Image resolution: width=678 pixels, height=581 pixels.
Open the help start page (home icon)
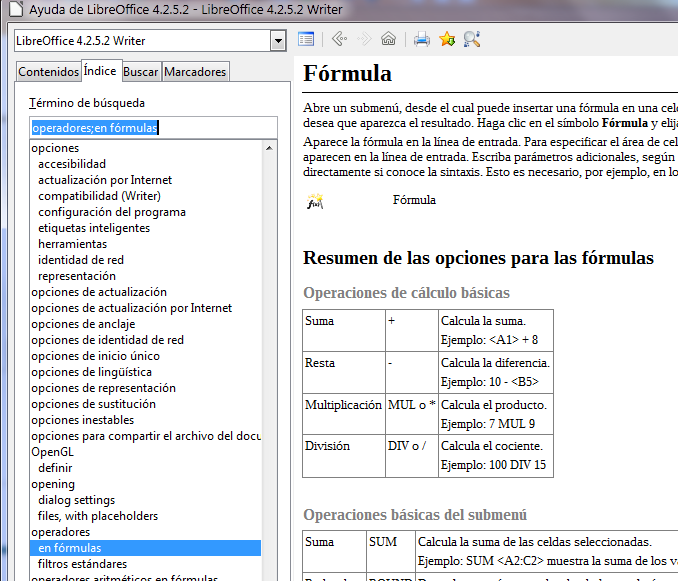[388, 39]
